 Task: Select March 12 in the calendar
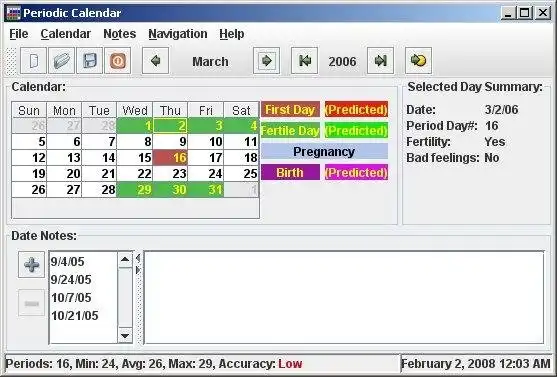[x=29, y=157]
